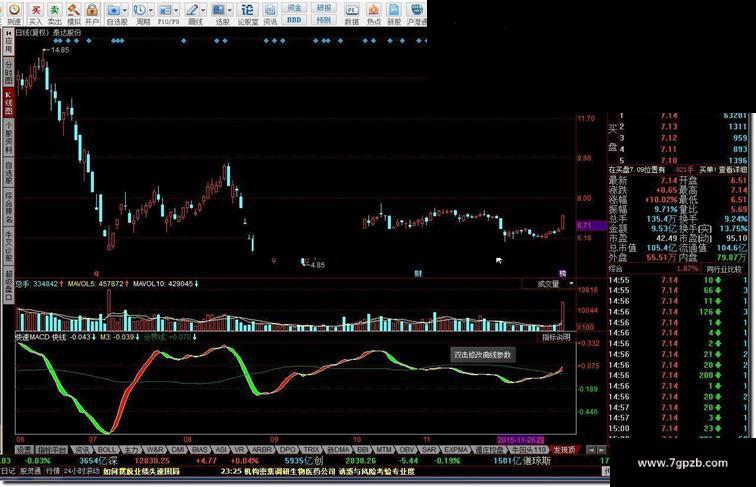This screenshot has height=487, width=756.
Task: Click the 资金 button in toolbar
Action: click(x=294, y=8)
